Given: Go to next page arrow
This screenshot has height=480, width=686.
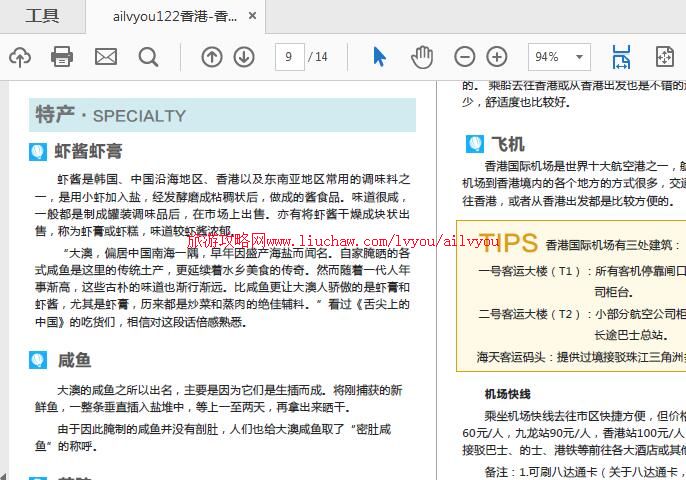Looking at the screenshot, I should point(243,57).
